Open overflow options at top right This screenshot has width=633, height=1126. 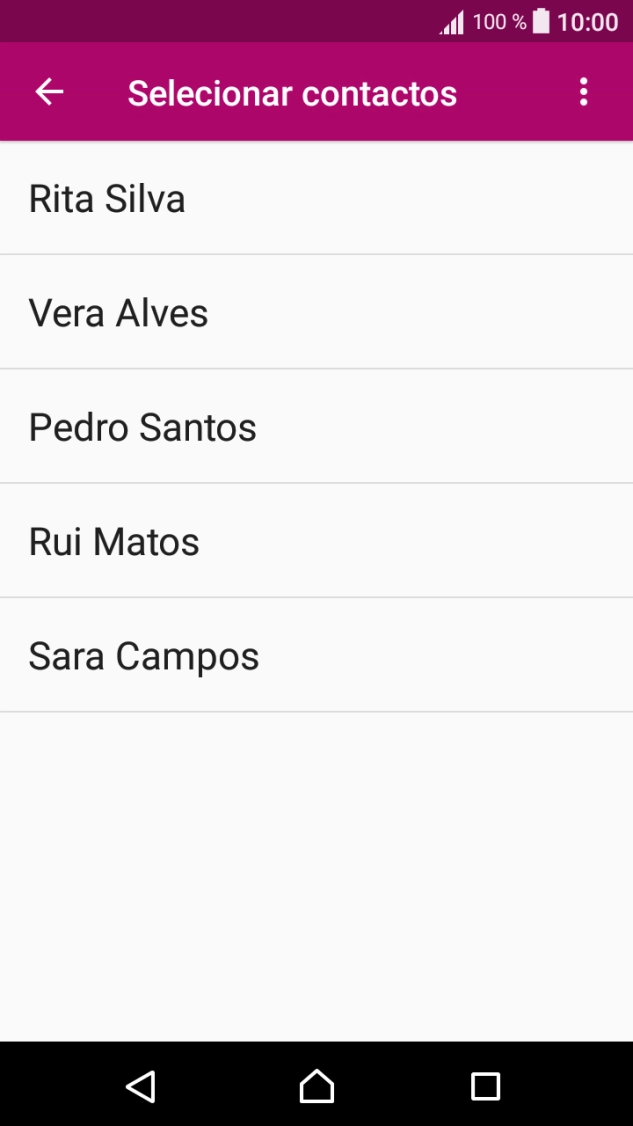click(584, 91)
